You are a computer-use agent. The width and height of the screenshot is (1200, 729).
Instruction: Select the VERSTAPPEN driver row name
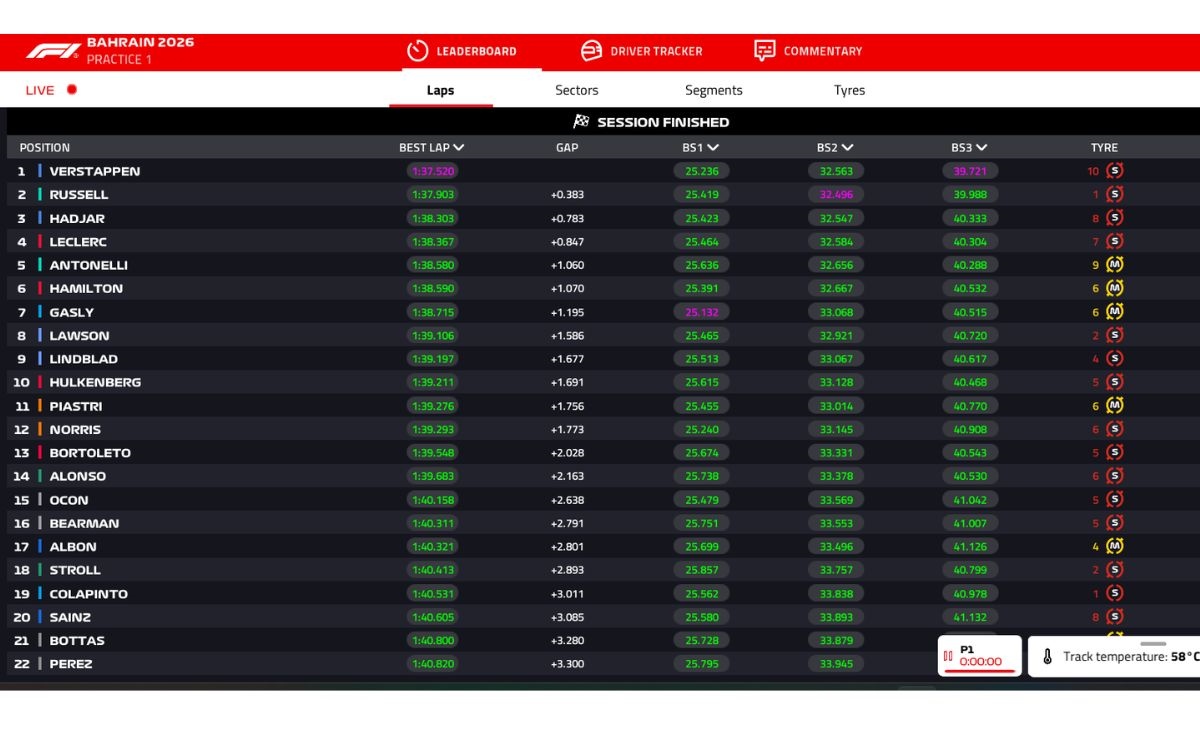coord(95,171)
